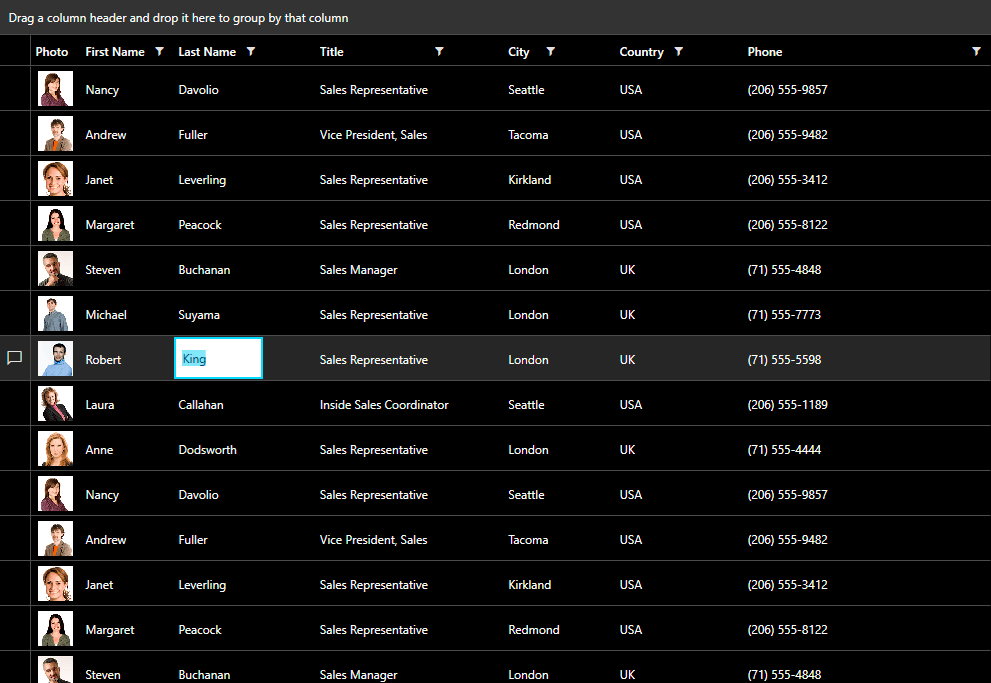Click the edit indicator icon on Robert's row

tap(15, 358)
